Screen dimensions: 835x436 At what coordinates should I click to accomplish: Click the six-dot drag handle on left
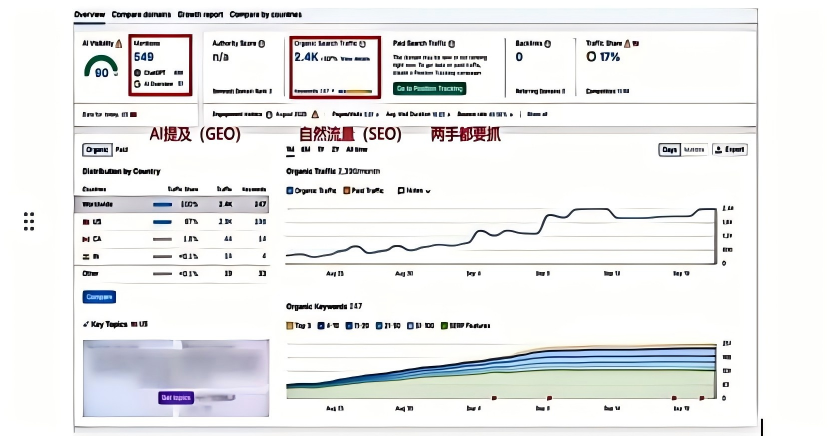click(30, 221)
